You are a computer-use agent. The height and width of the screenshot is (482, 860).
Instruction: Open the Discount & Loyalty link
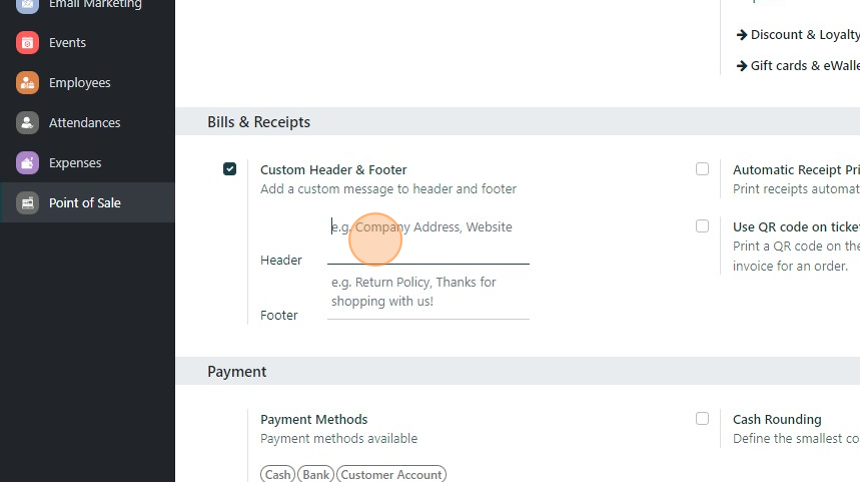coord(805,35)
